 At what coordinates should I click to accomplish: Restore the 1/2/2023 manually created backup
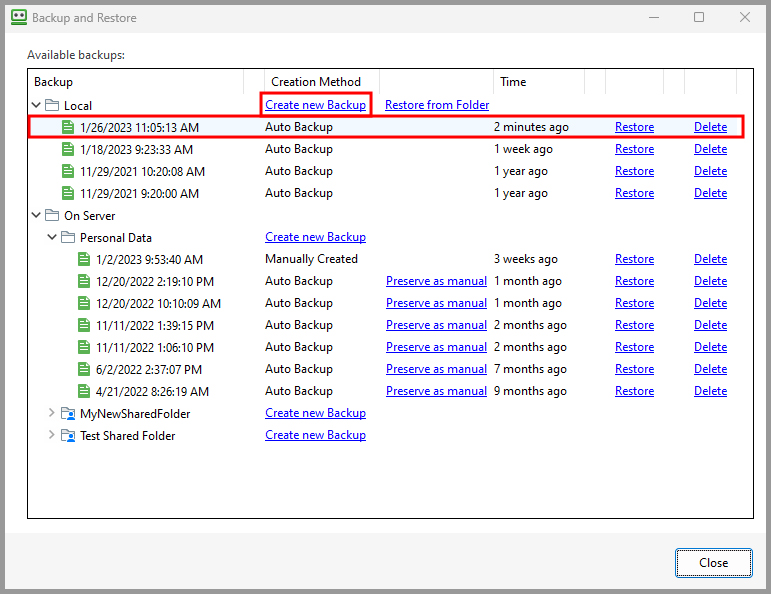click(x=634, y=259)
